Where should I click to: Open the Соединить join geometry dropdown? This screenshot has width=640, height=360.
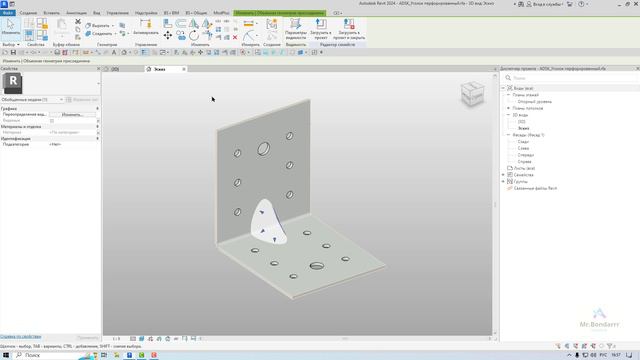point(115,33)
